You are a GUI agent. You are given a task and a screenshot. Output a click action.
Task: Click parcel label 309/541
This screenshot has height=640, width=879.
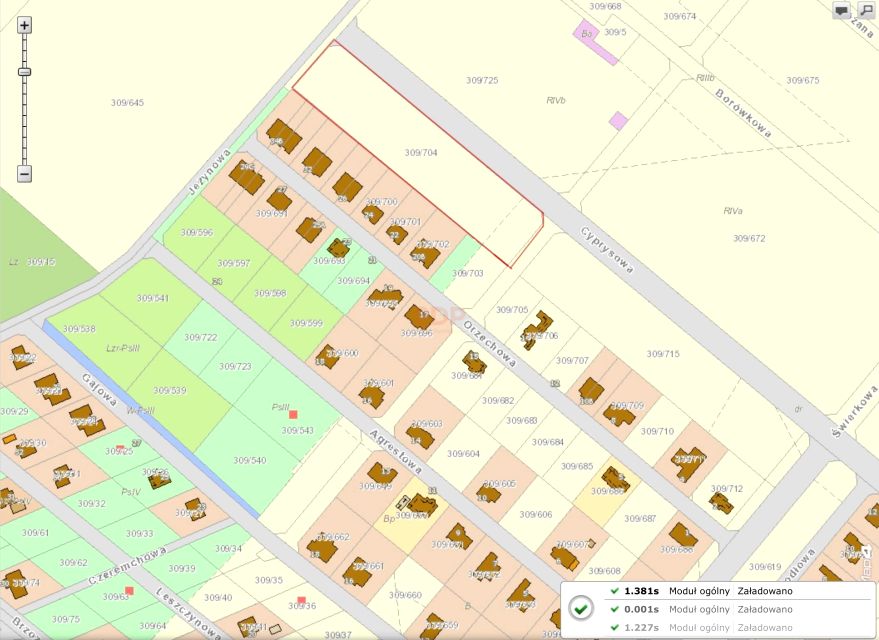tap(152, 298)
